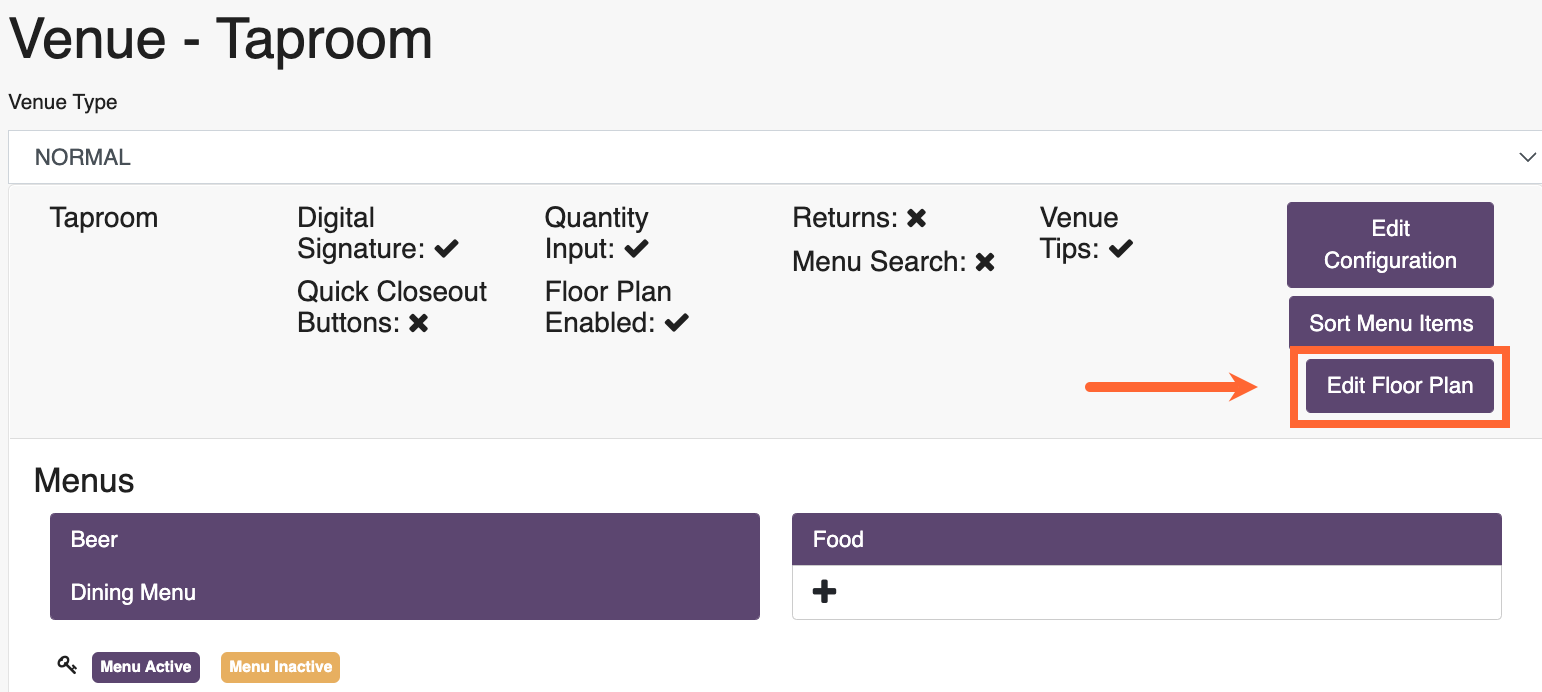This screenshot has height=692, width=1542.
Task: Click the Digital Signature checkmark icon
Action: pos(446,249)
